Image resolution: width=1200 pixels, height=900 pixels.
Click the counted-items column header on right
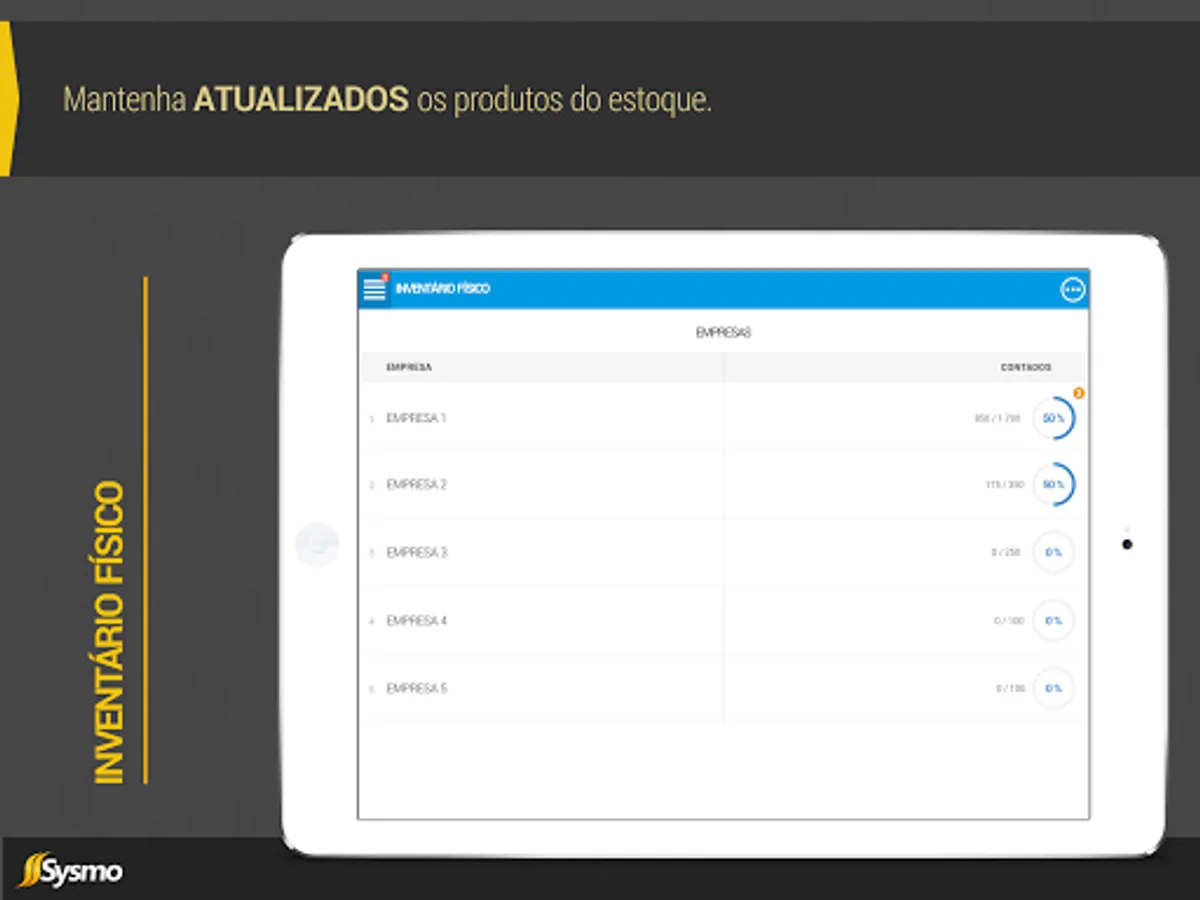(1026, 367)
